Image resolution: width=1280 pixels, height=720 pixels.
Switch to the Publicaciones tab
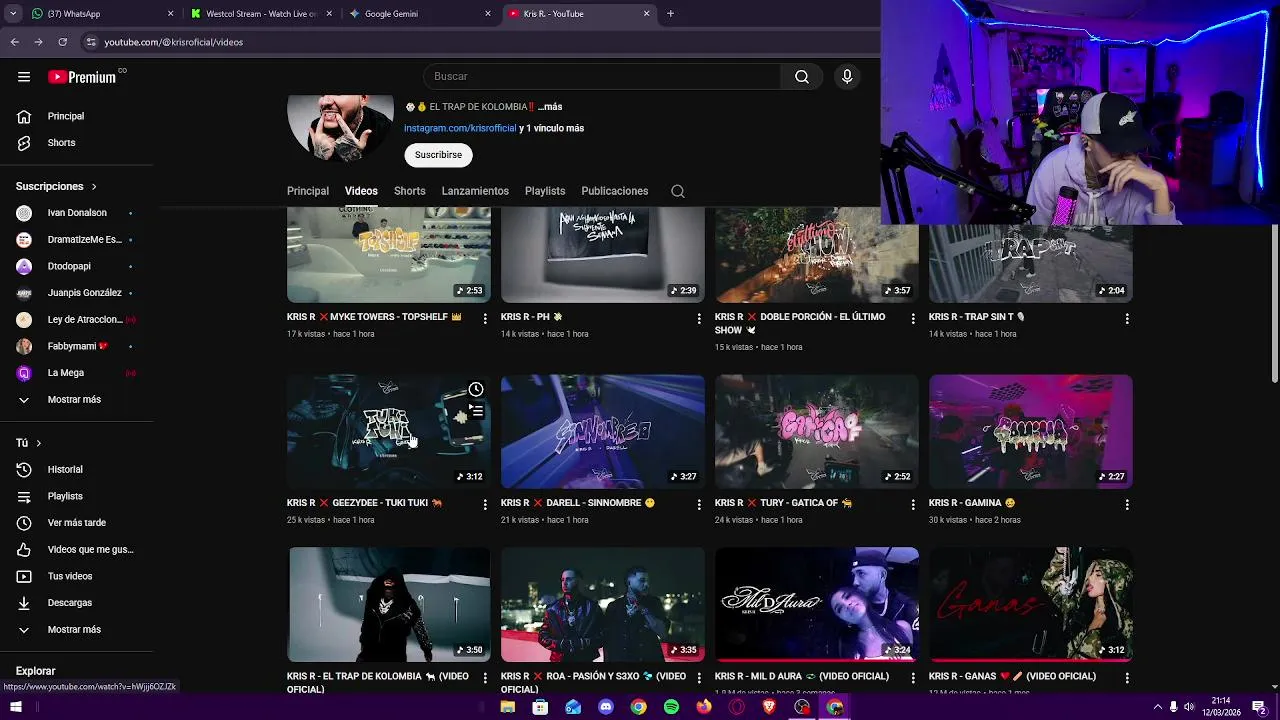(x=615, y=191)
